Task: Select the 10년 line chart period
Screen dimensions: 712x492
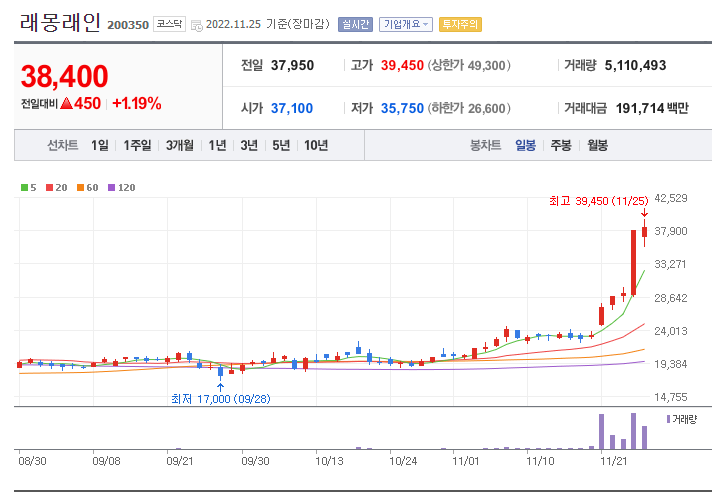Action: click(316, 145)
